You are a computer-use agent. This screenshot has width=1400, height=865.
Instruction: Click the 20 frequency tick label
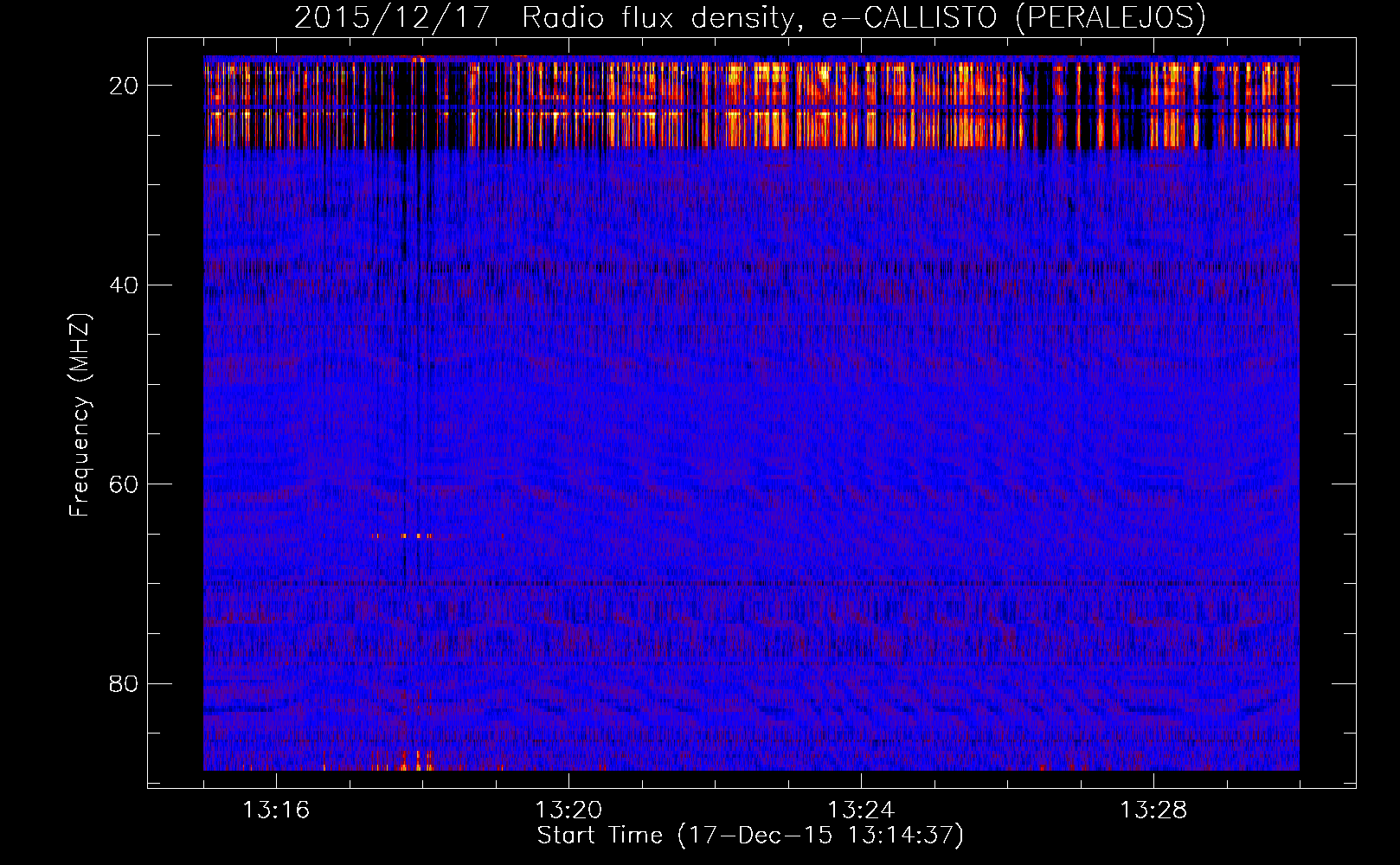125,86
